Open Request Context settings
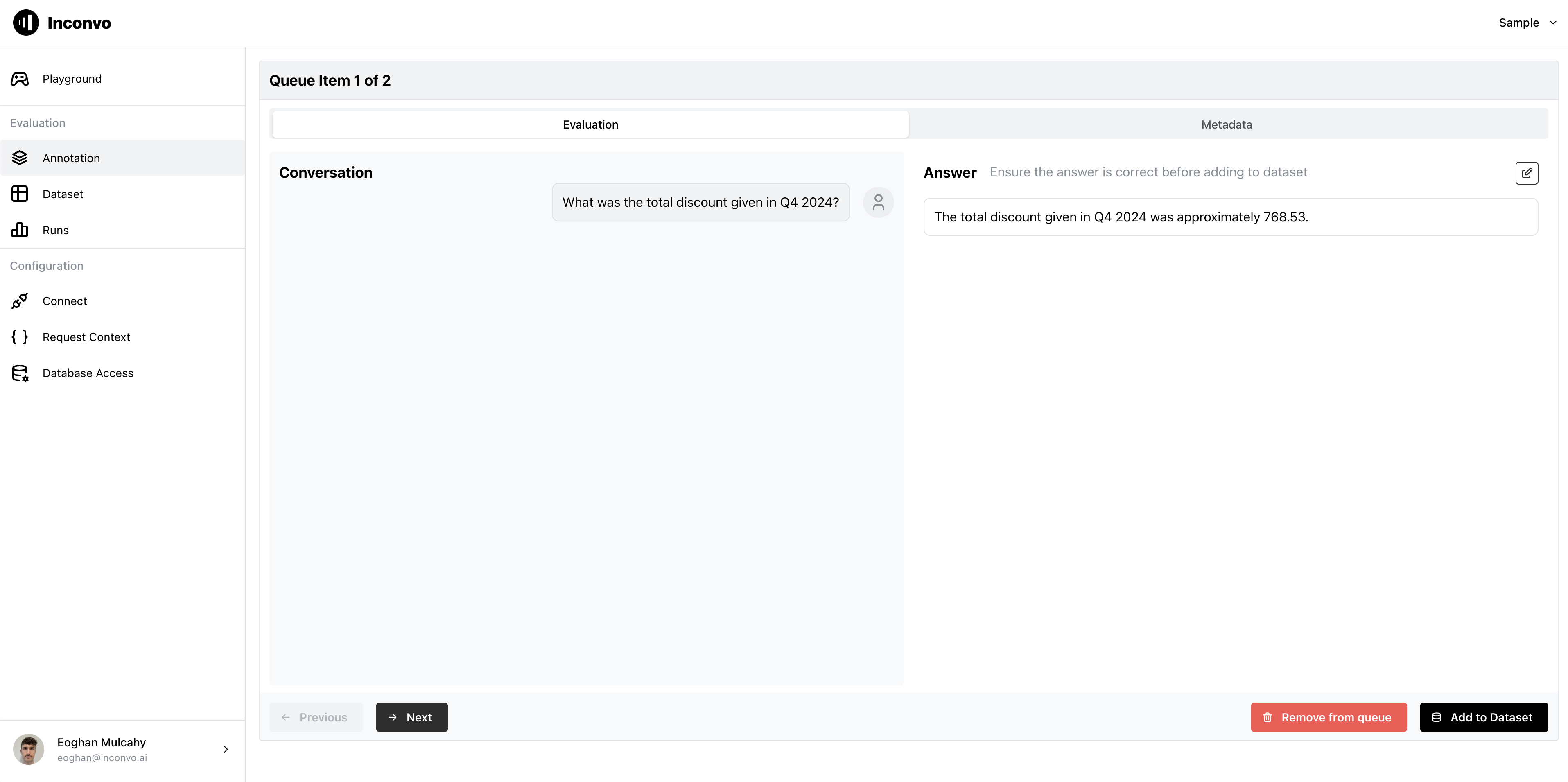1568x782 pixels. click(85, 336)
